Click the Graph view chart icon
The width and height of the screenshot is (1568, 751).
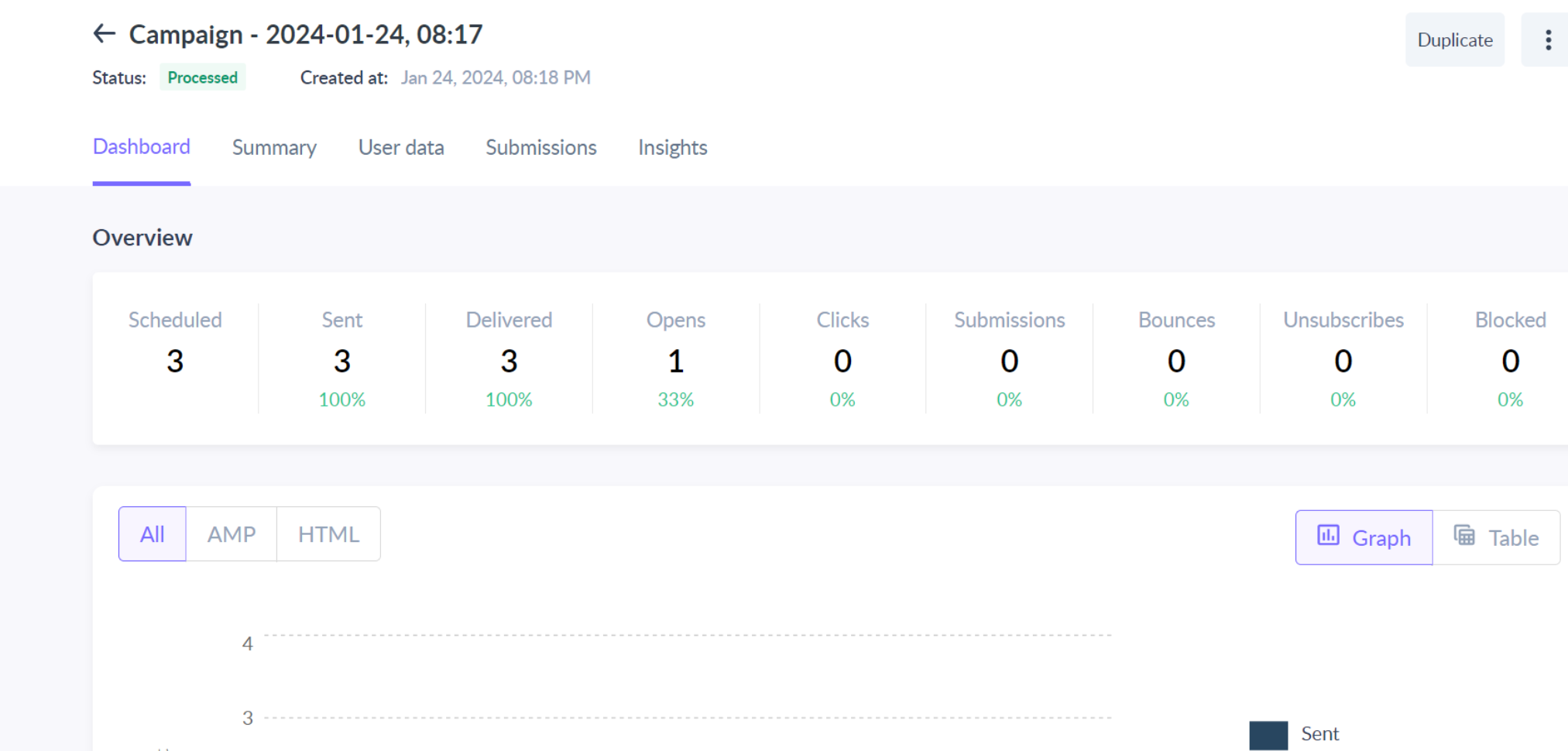(1328, 536)
